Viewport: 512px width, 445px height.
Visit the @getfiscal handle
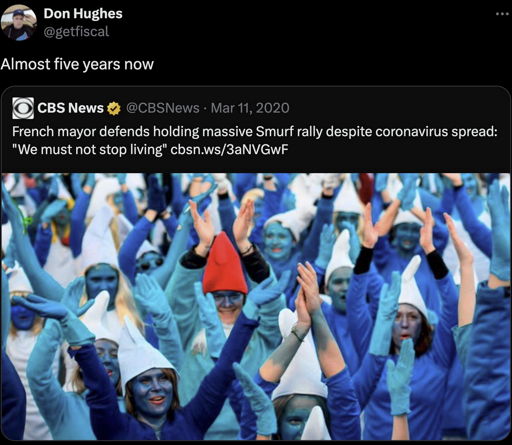pos(76,32)
